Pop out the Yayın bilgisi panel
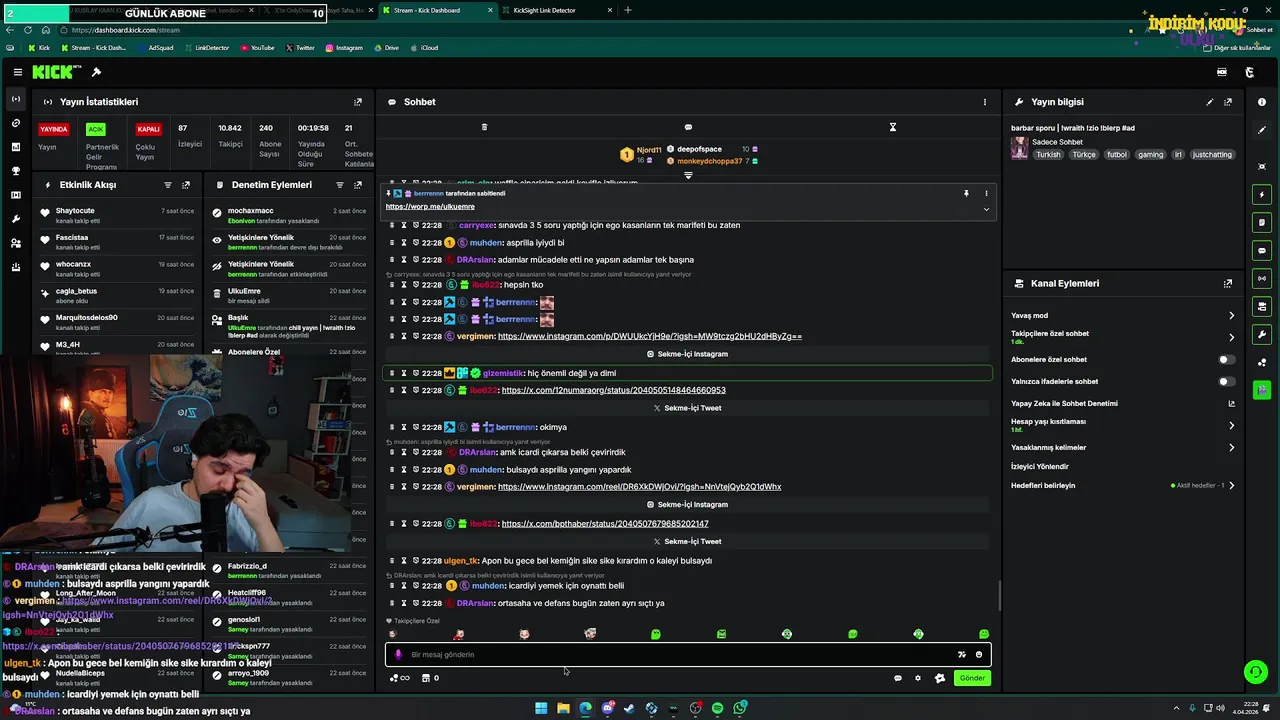The image size is (1280, 720). pyautogui.click(x=1228, y=102)
